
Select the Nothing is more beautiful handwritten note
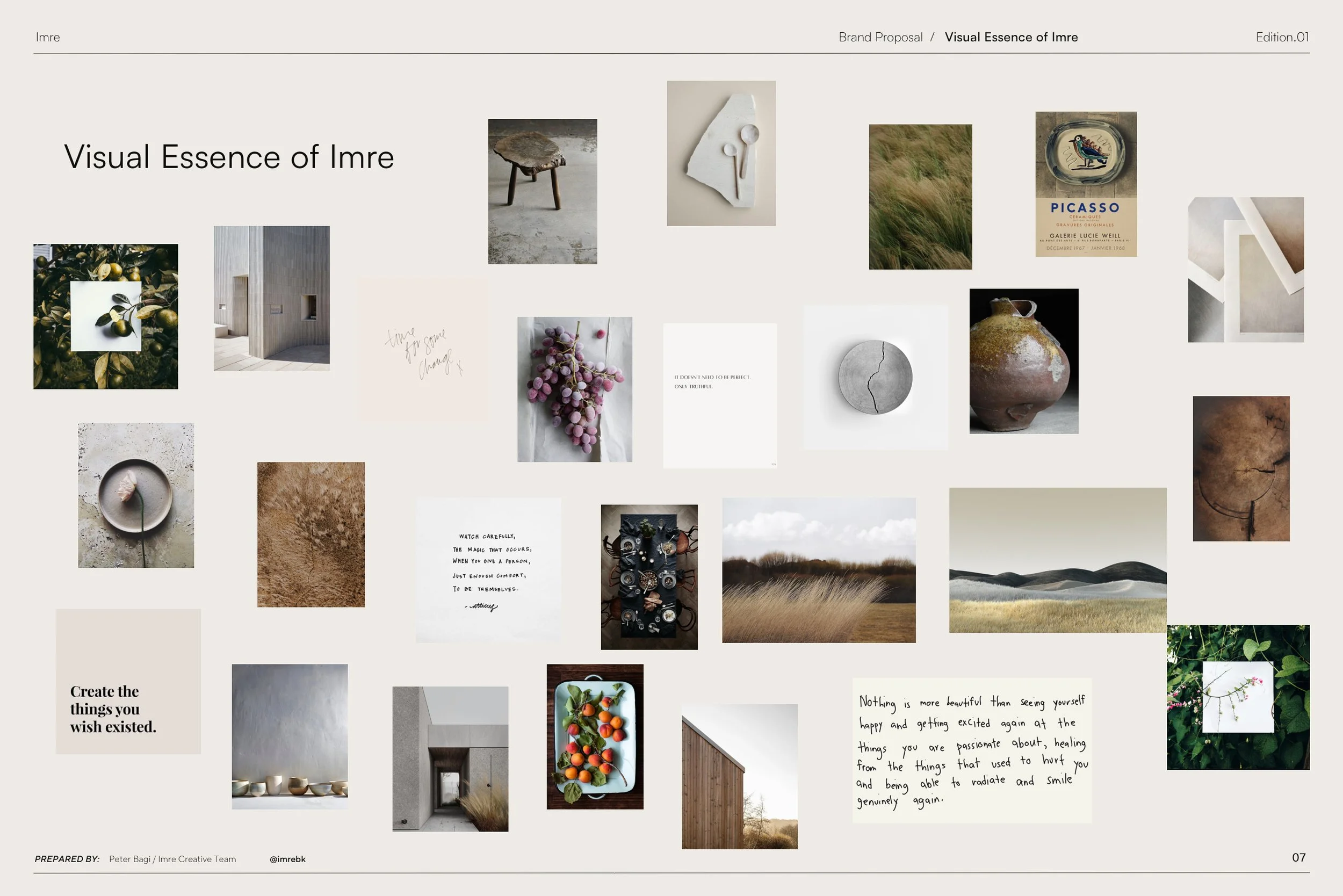pos(972,750)
